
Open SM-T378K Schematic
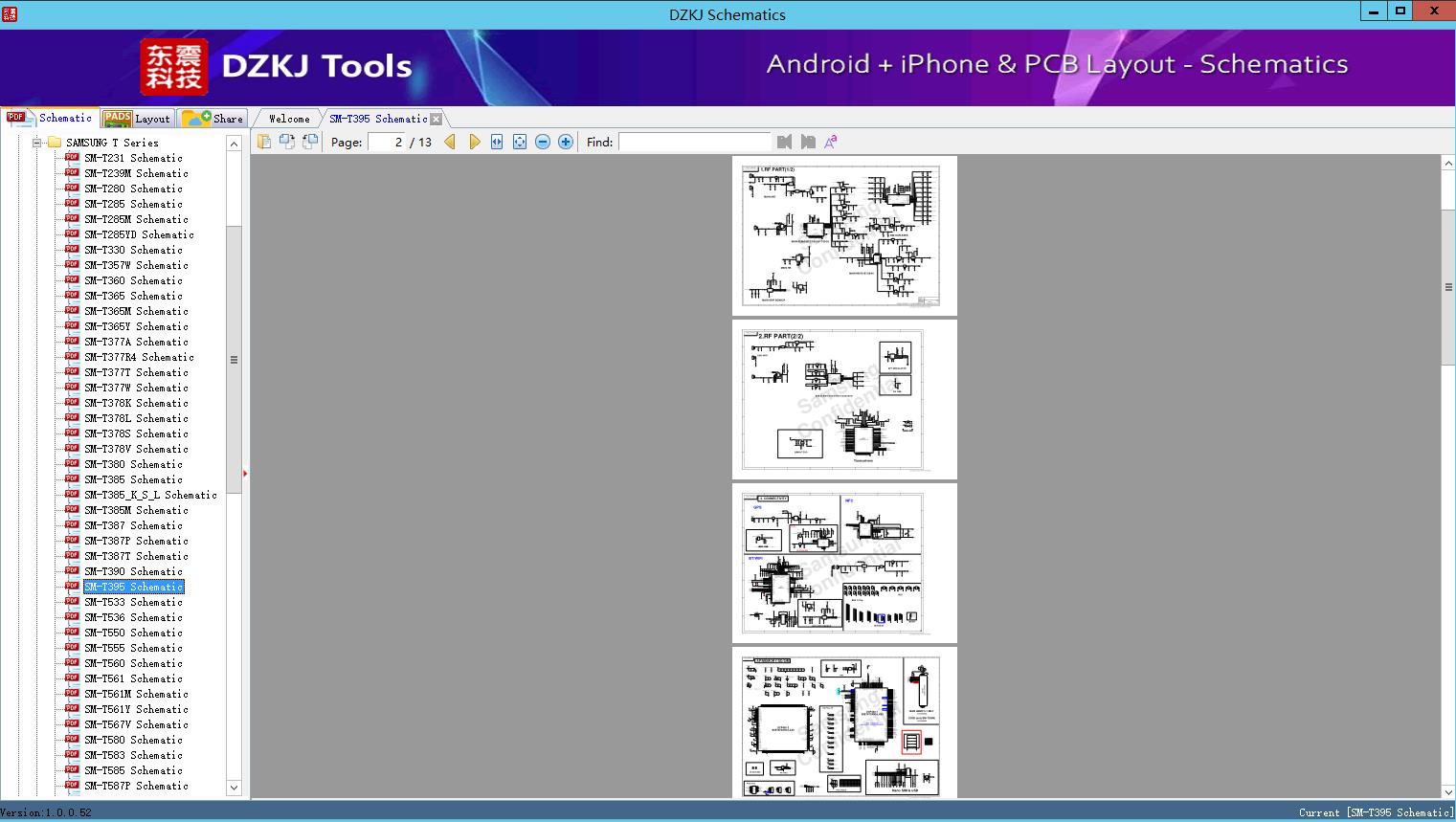pyautogui.click(x=136, y=403)
